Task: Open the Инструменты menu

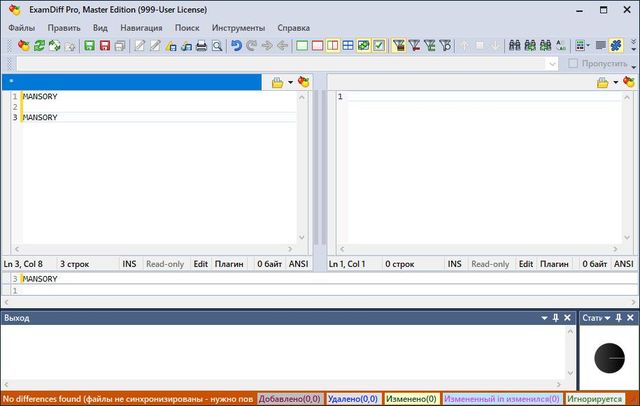Action: click(238, 28)
